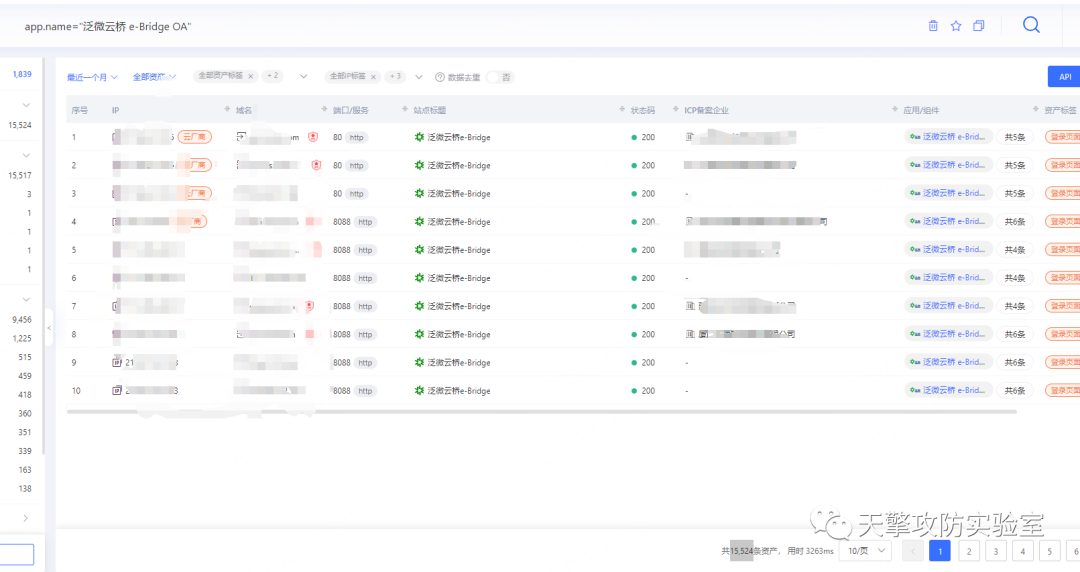Viewport: 1080px width, 572px height.
Task: Click the search magnifier icon
Action: (1031, 25)
